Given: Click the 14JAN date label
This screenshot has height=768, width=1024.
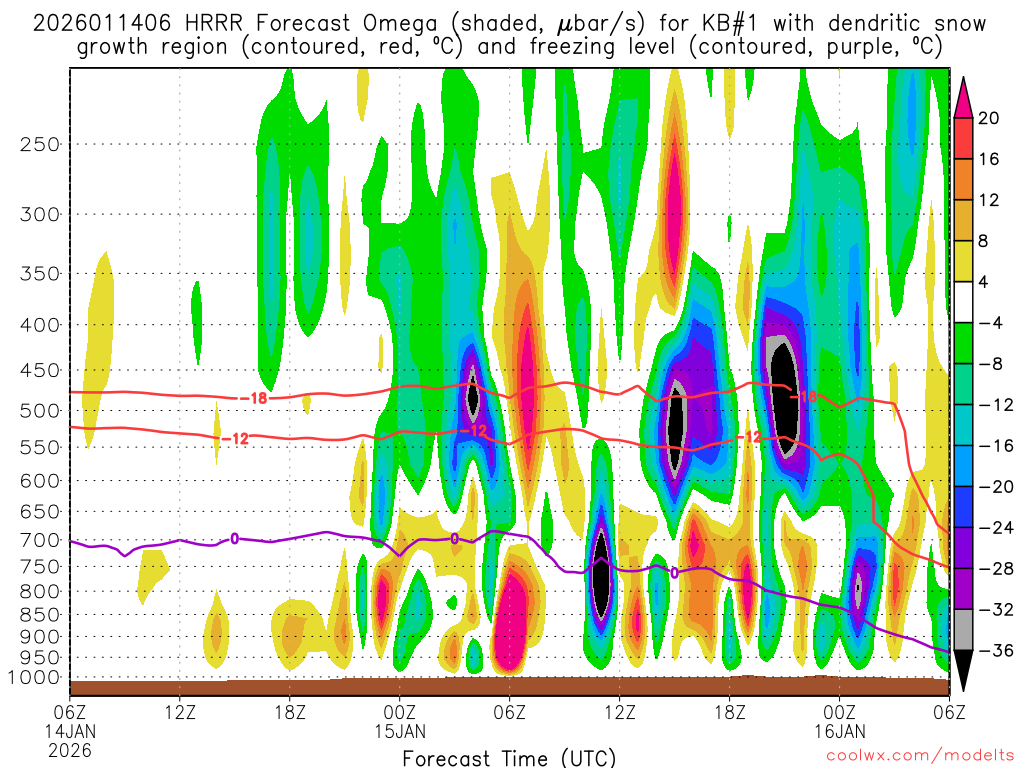Looking at the screenshot, I should pos(70,731).
